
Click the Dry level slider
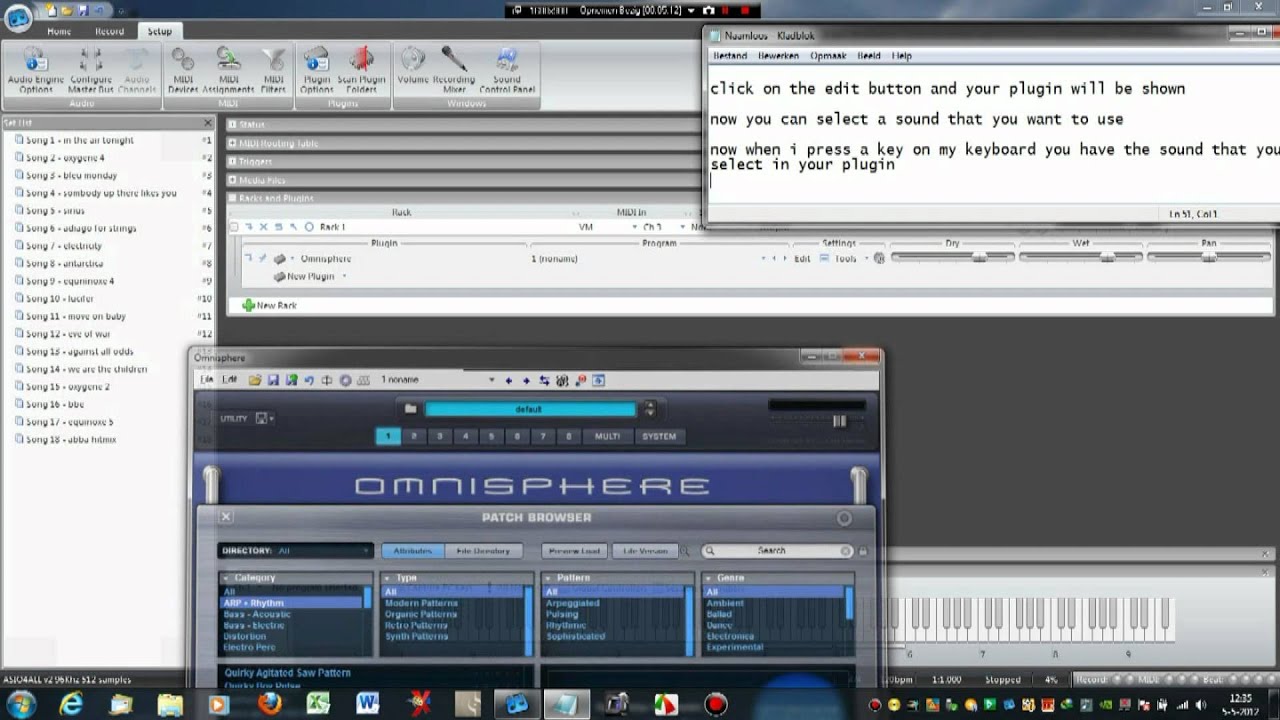(x=951, y=257)
